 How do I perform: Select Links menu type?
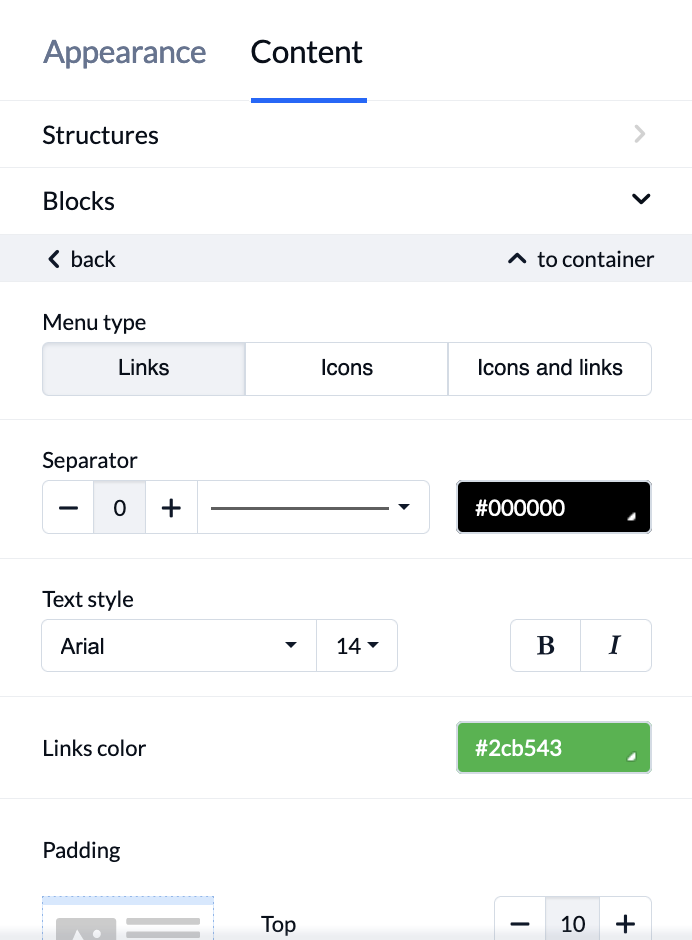click(144, 368)
